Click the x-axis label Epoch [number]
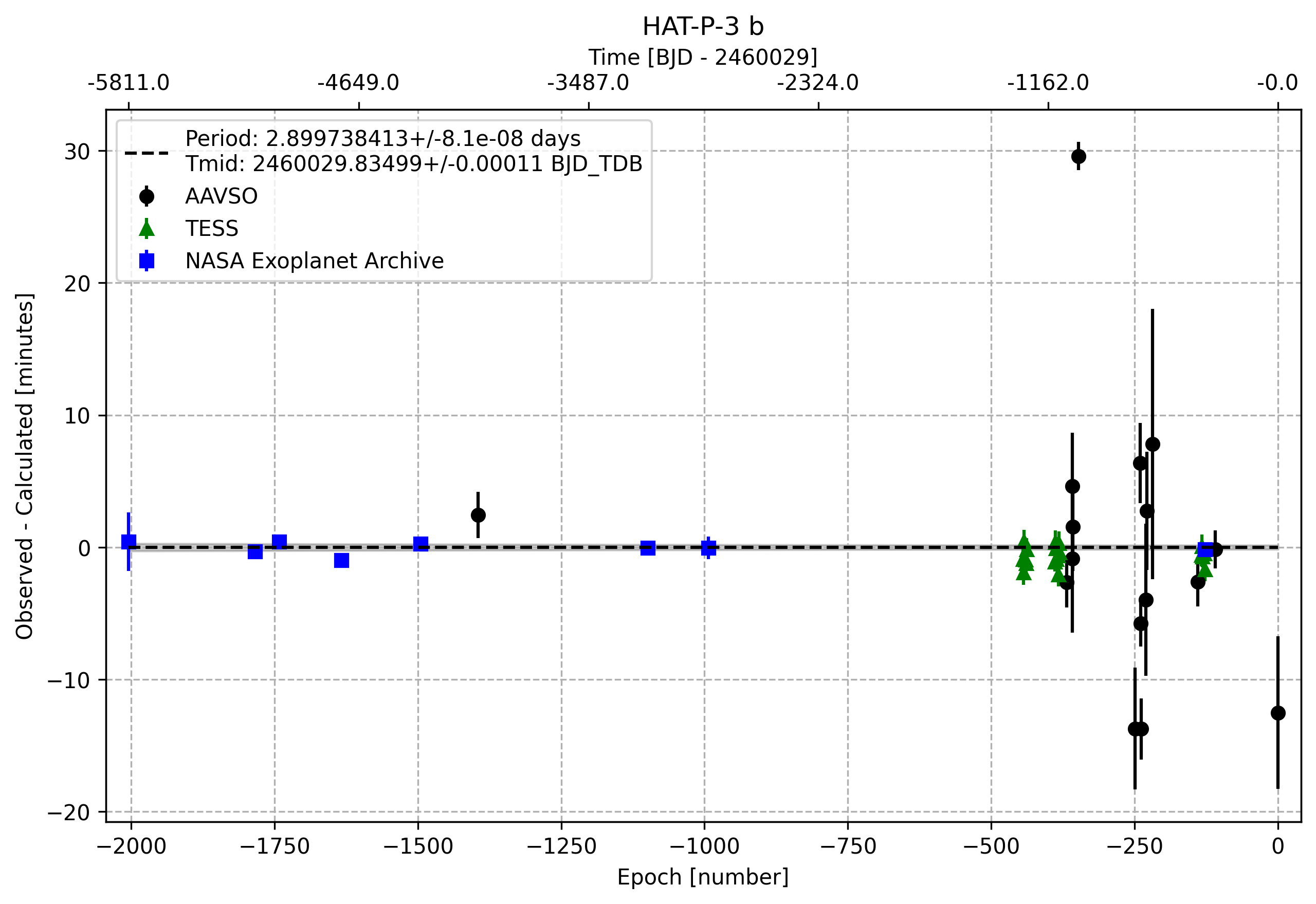 703,877
